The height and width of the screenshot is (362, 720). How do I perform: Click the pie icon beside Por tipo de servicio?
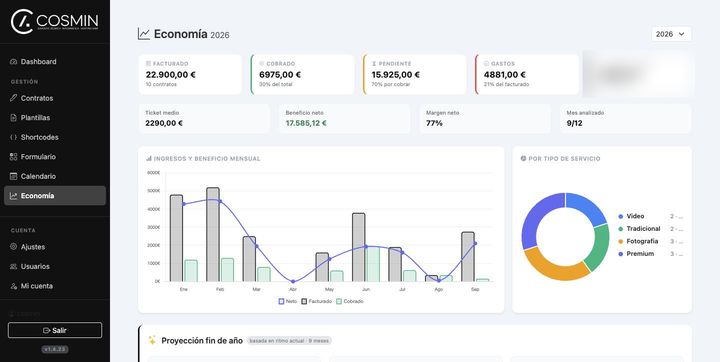523,158
